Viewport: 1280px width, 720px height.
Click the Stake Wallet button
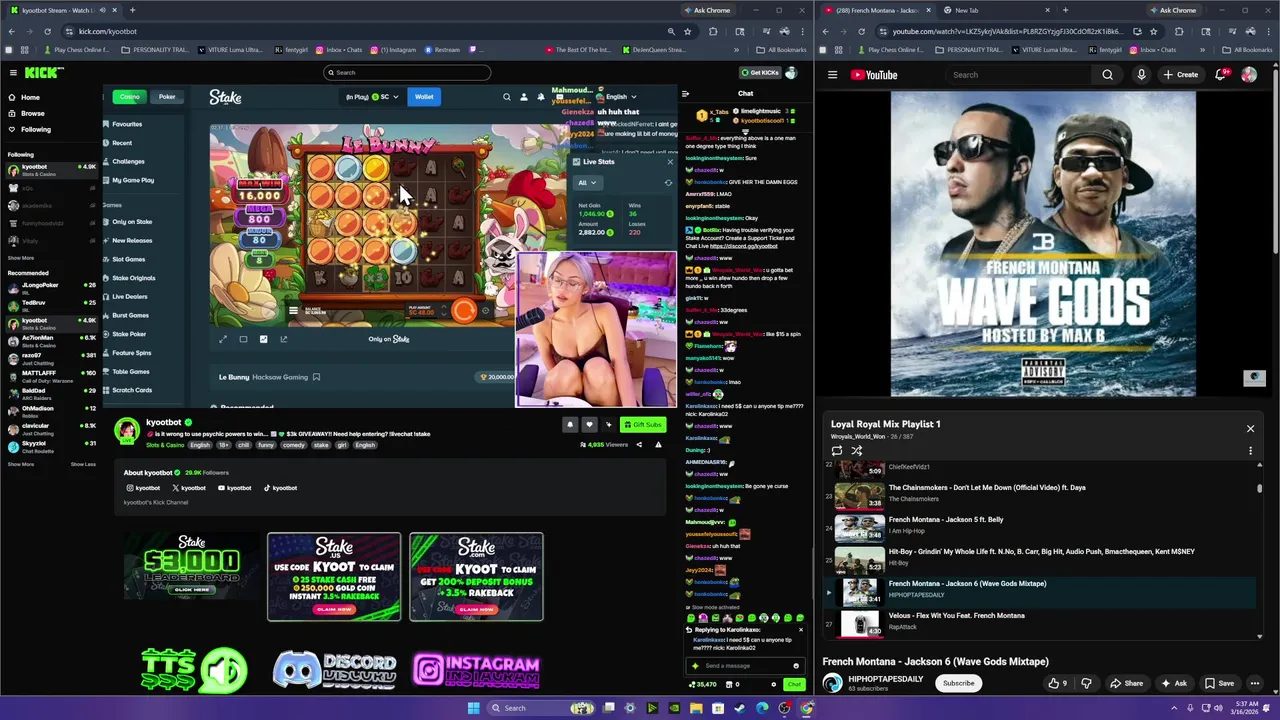424,97
